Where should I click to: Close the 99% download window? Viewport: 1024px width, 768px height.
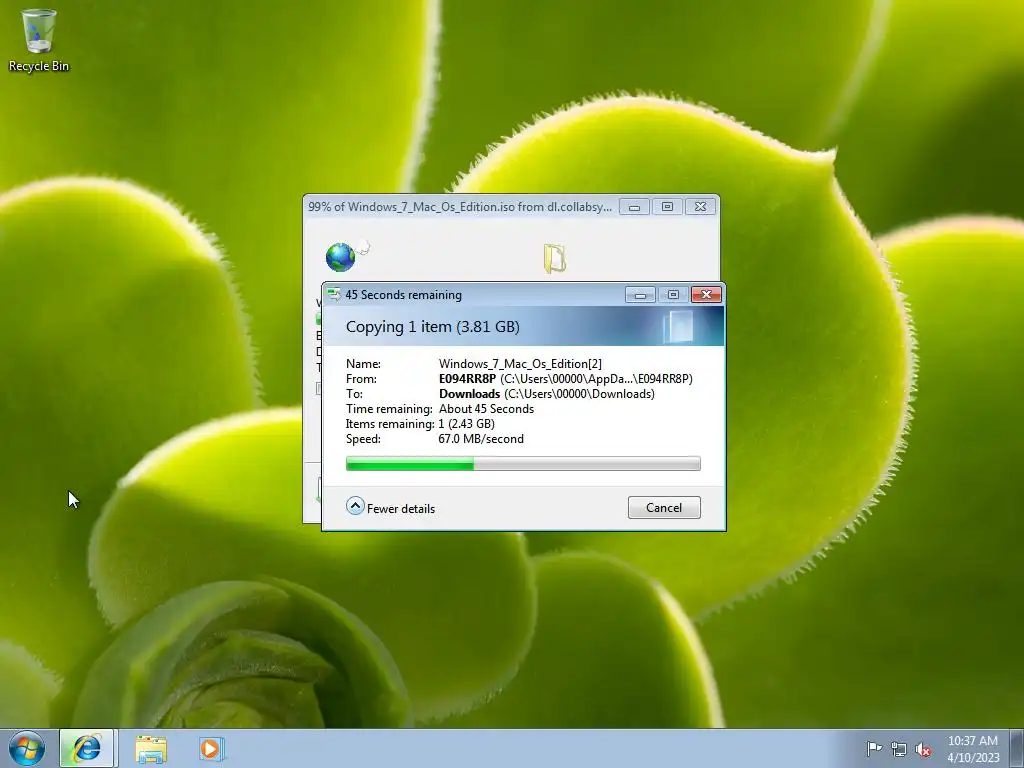pyautogui.click(x=700, y=207)
